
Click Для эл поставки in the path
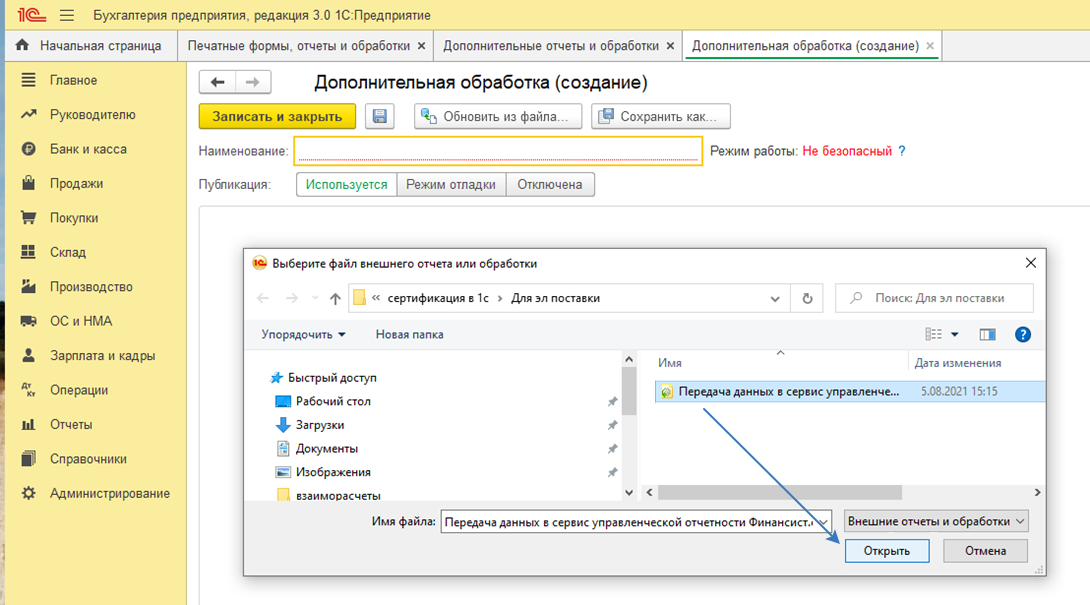555,298
